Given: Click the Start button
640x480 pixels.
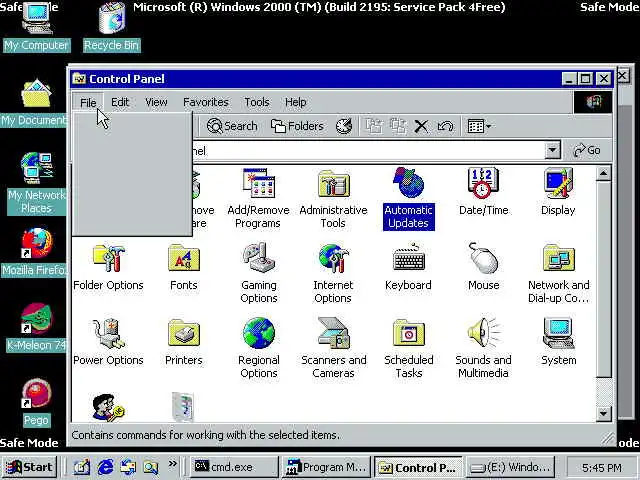Looking at the screenshot, I should 29,467.
